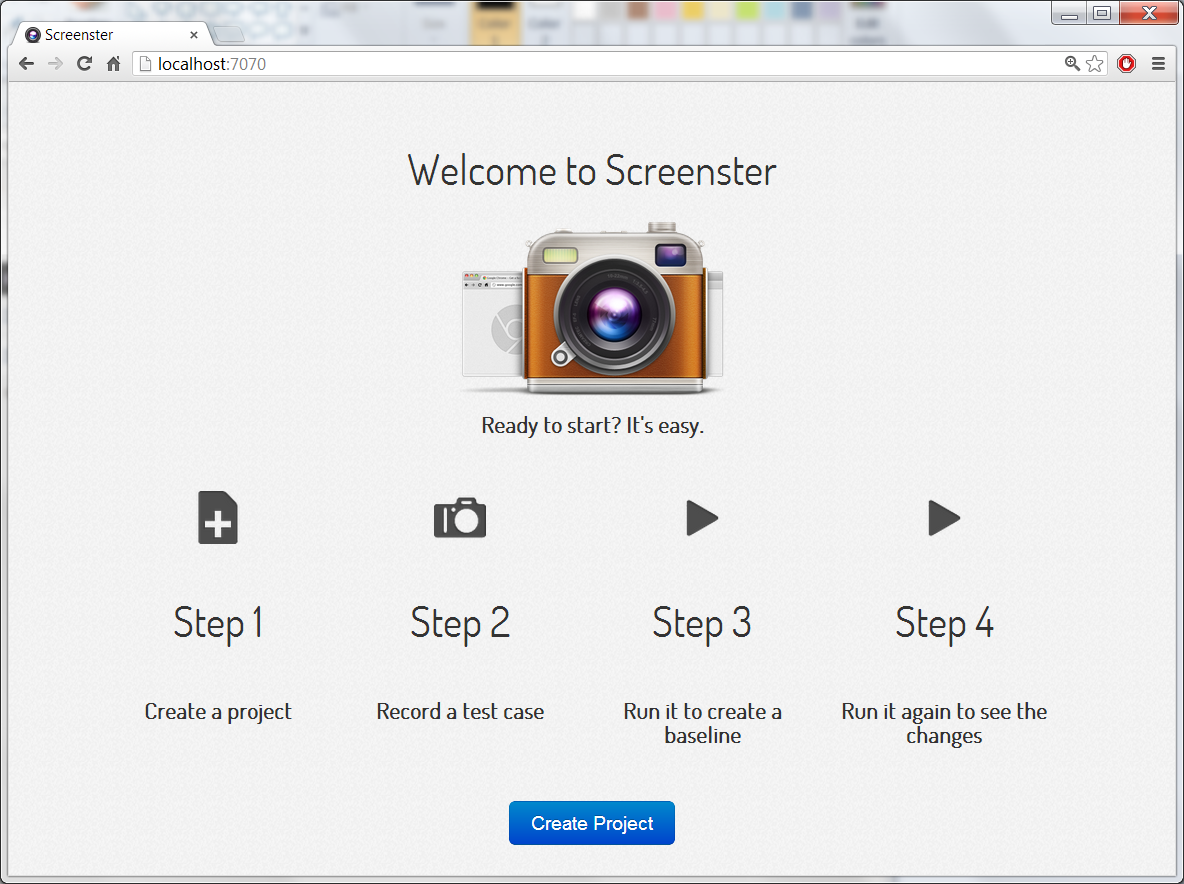Bookmark this page with the star icon
1184x884 pixels.
[1095, 64]
